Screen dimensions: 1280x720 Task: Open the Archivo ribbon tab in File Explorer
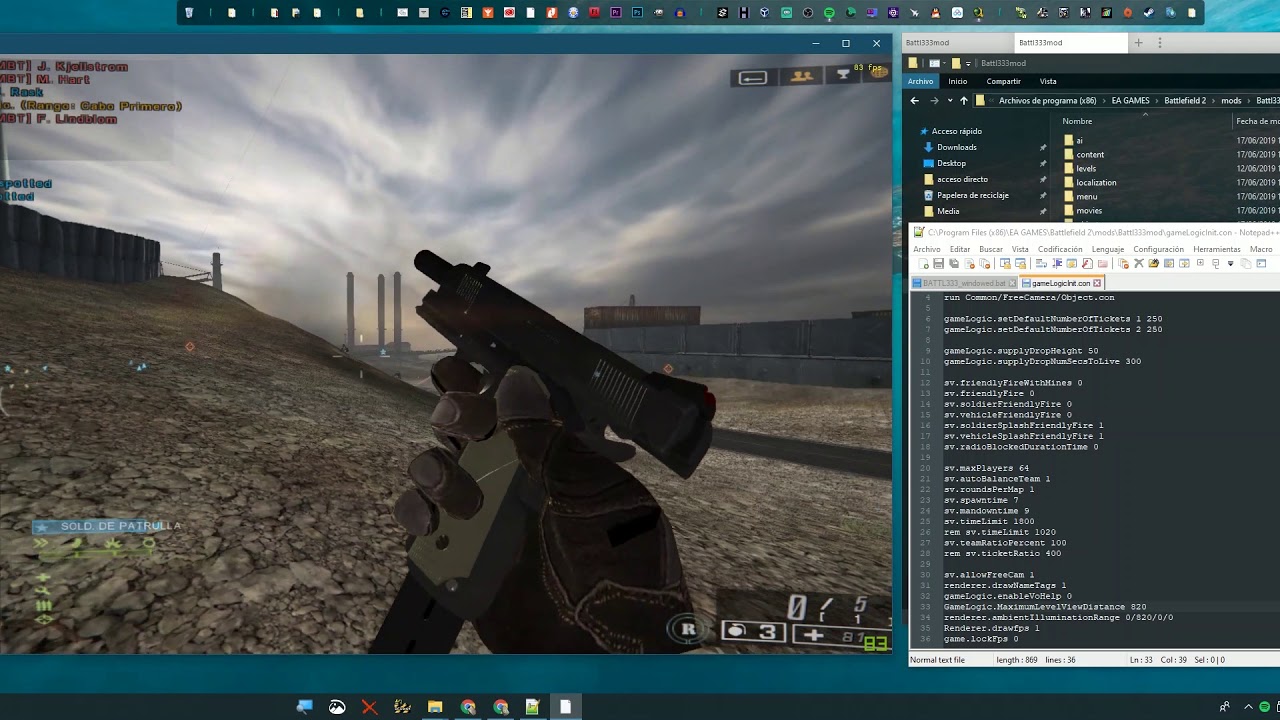[921, 81]
